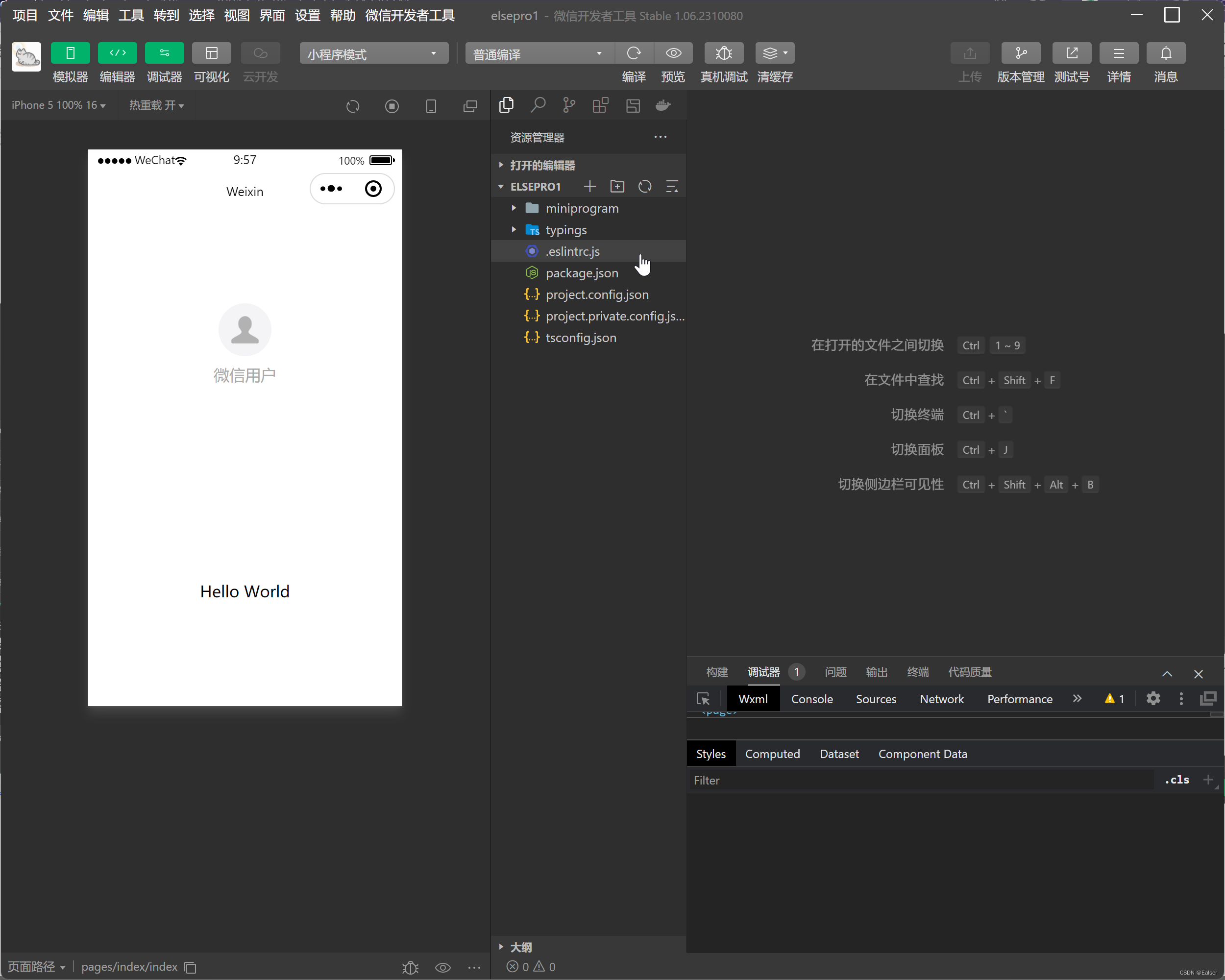This screenshot has width=1225, height=980.
Task: Click the 详情/details button in toolbar
Action: [1119, 63]
